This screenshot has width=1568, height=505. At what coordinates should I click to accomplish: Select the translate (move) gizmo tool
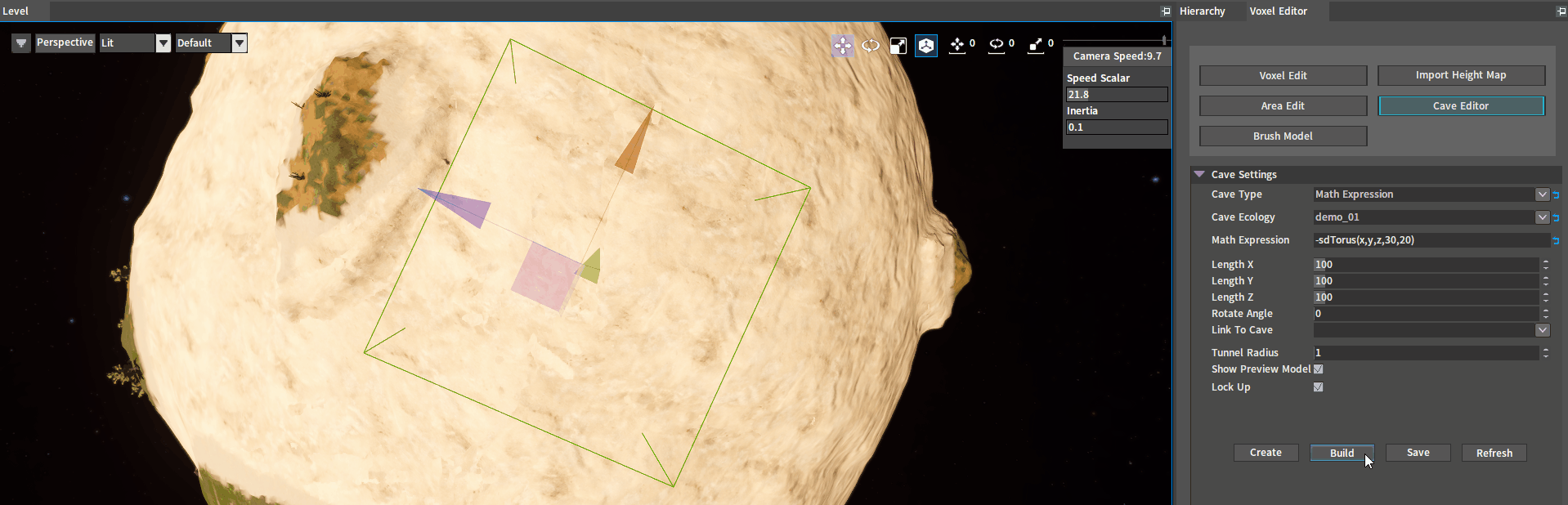(843, 46)
